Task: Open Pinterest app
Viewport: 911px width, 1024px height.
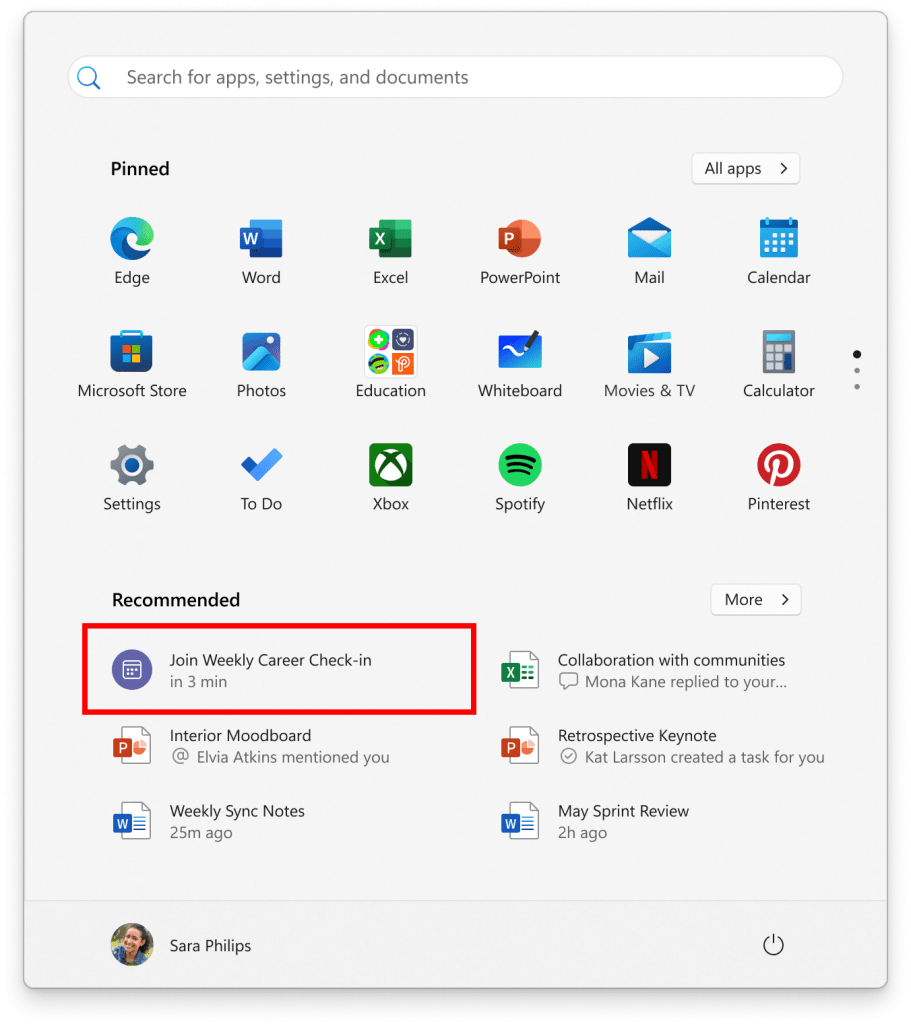Action: click(778, 477)
